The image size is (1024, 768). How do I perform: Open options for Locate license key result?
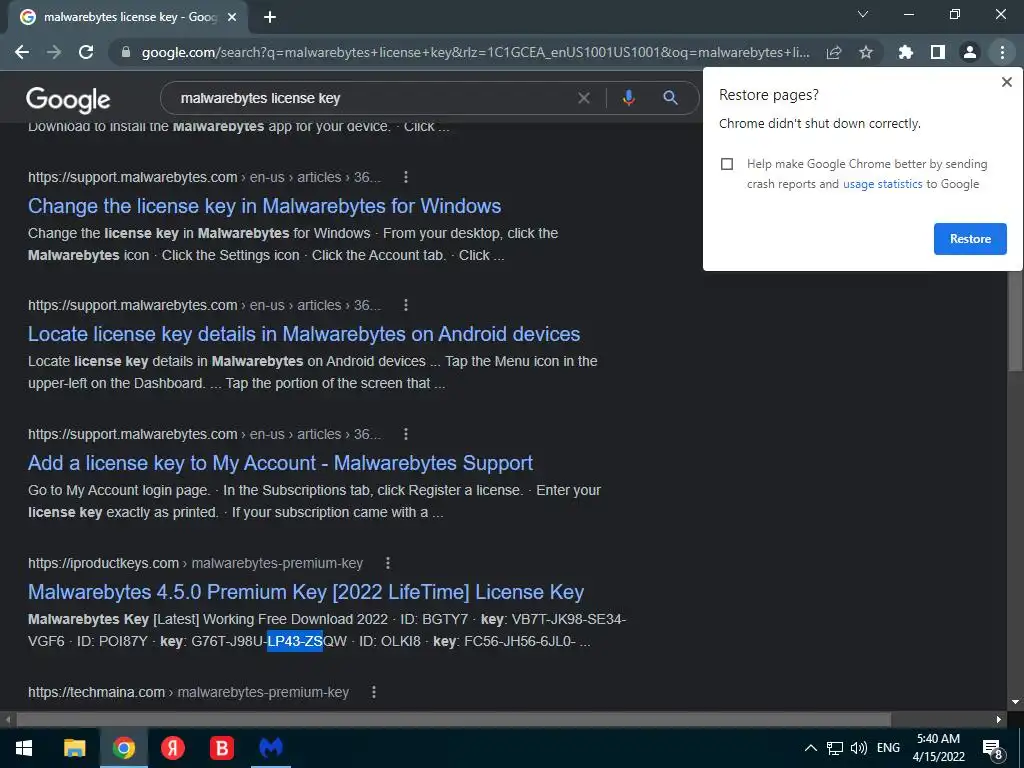coord(406,305)
